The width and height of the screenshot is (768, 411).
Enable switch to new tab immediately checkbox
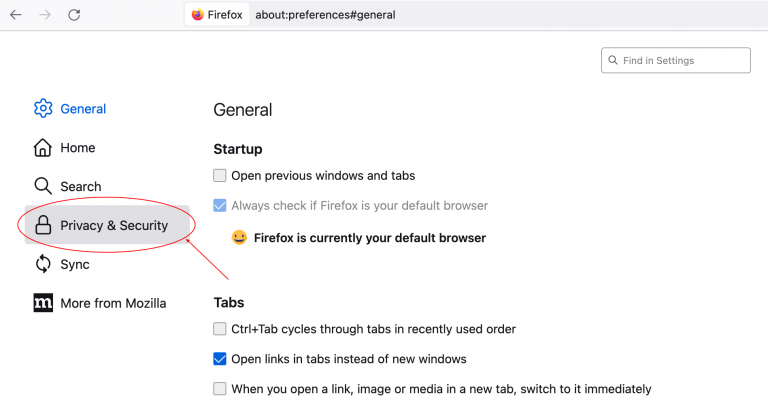point(220,389)
